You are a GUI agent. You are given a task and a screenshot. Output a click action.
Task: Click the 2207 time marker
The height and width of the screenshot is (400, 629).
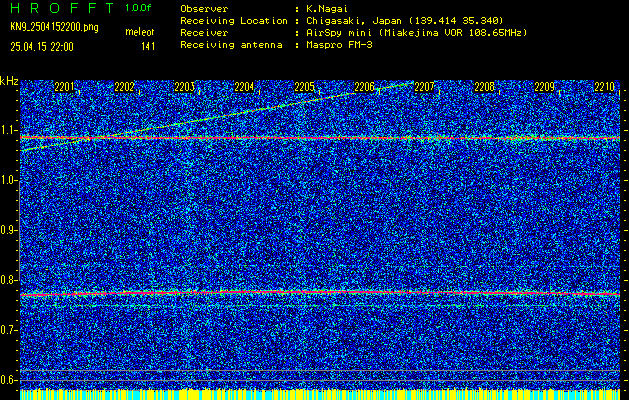[424, 87]
